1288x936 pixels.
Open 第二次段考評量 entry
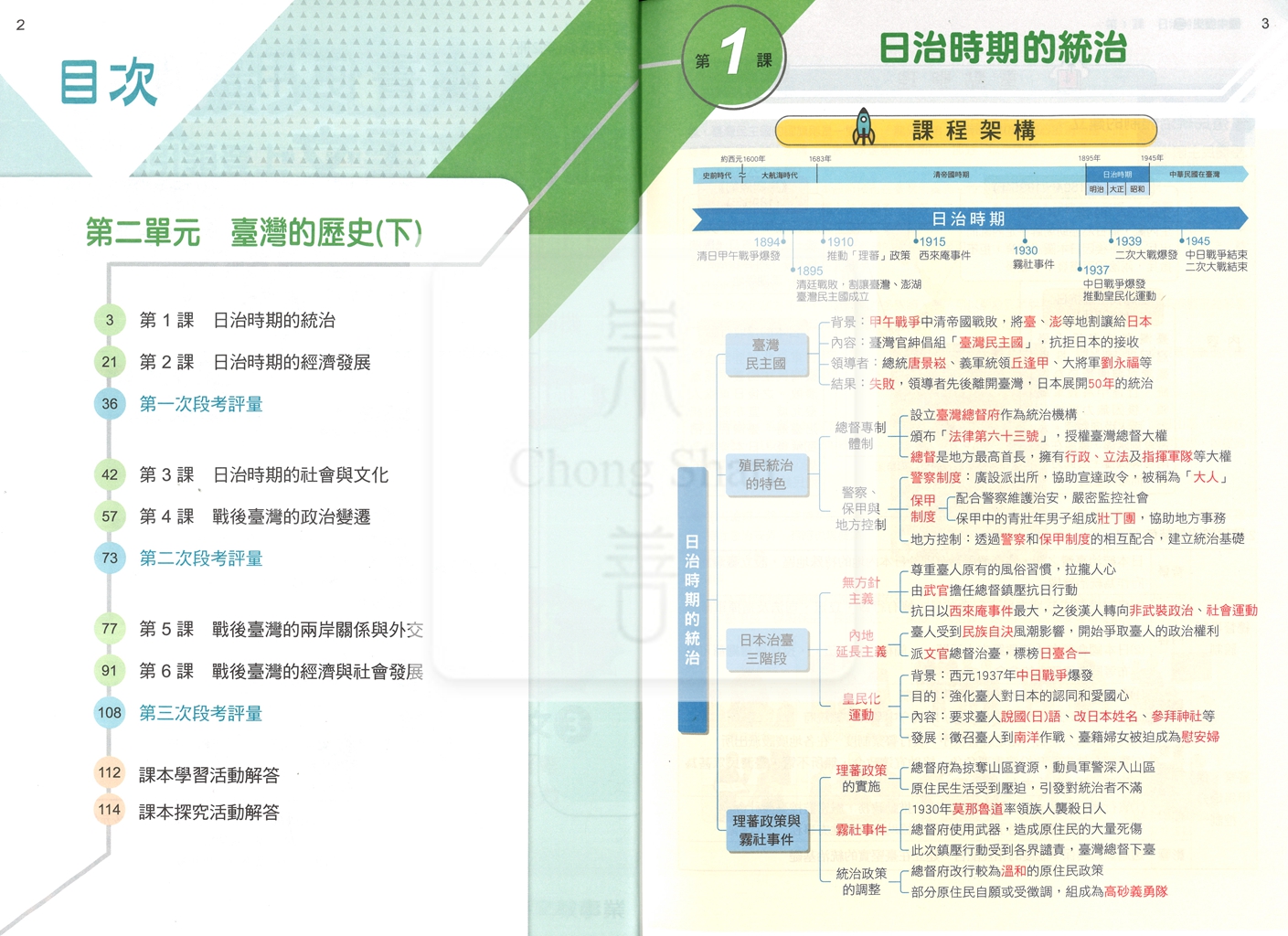201,558
